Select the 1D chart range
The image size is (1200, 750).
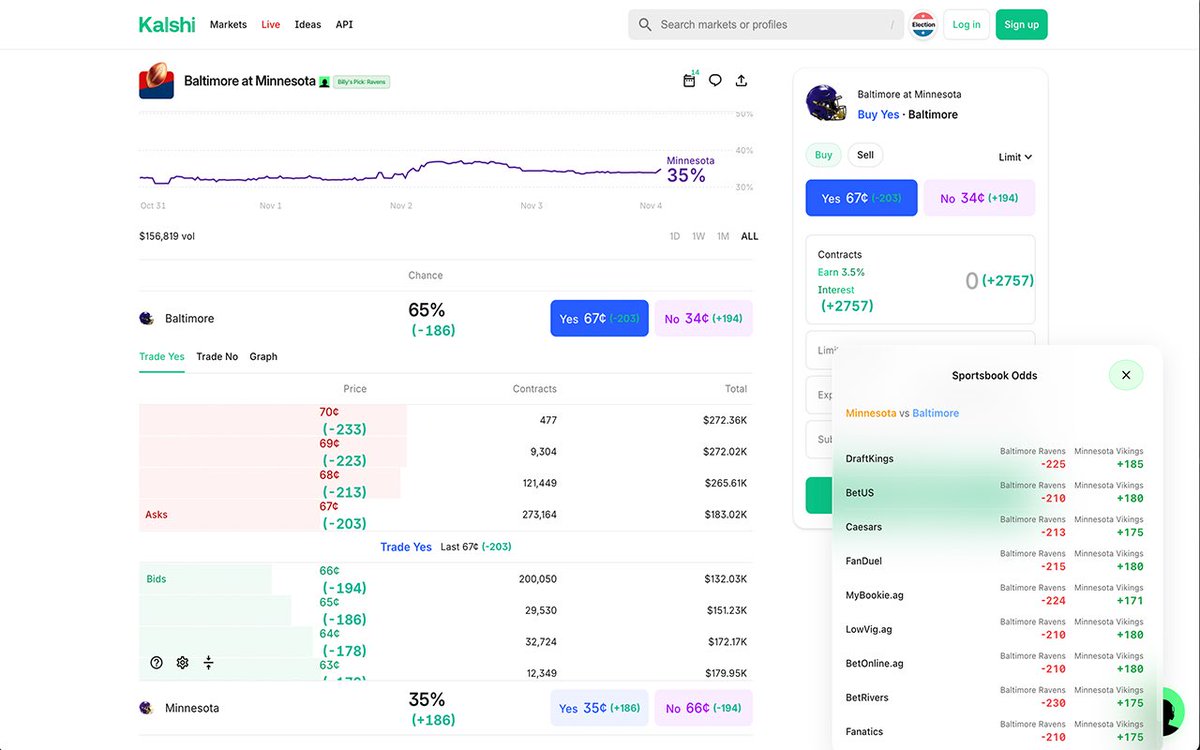675,236
